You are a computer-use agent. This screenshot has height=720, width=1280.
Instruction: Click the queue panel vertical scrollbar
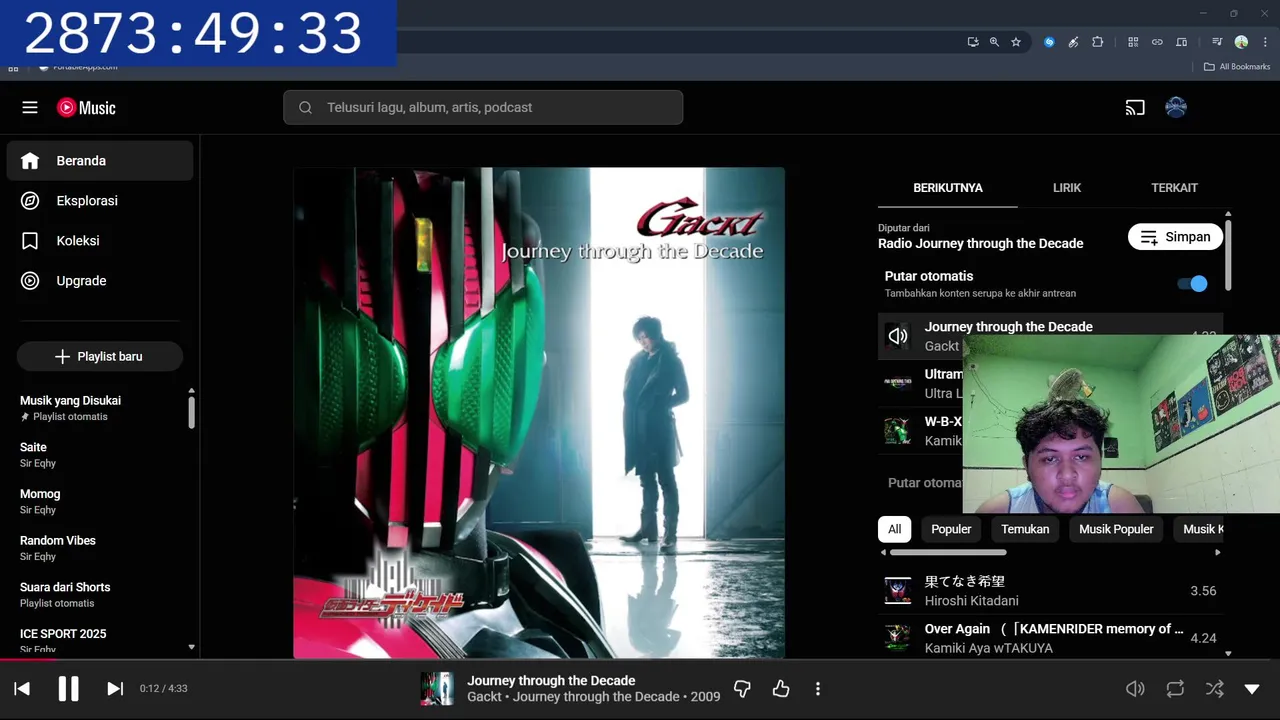(1228, 255)
